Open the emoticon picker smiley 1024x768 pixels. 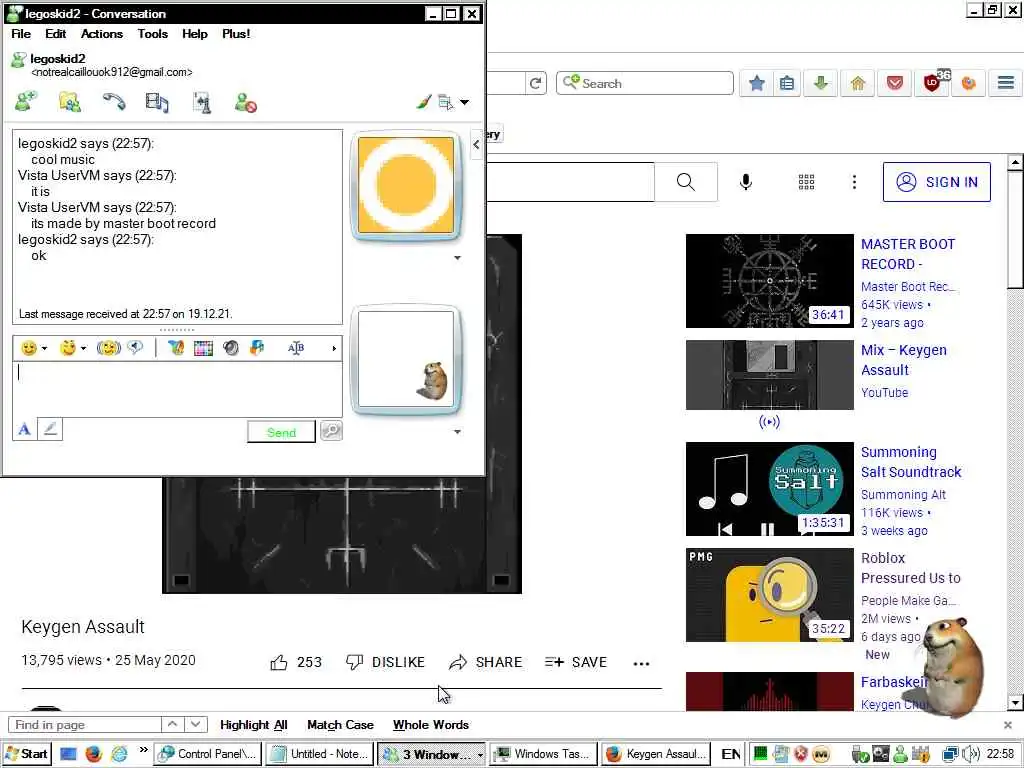pyautogui.click(x=29, y=348)
